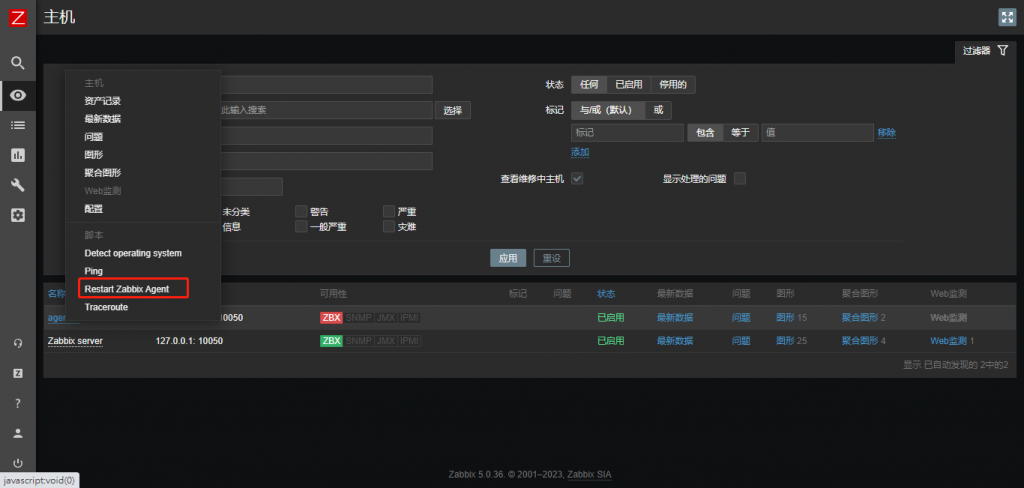Open 图形 from host menu
The width and height of the screenshot is (1024, 488).
coord(93,155)
